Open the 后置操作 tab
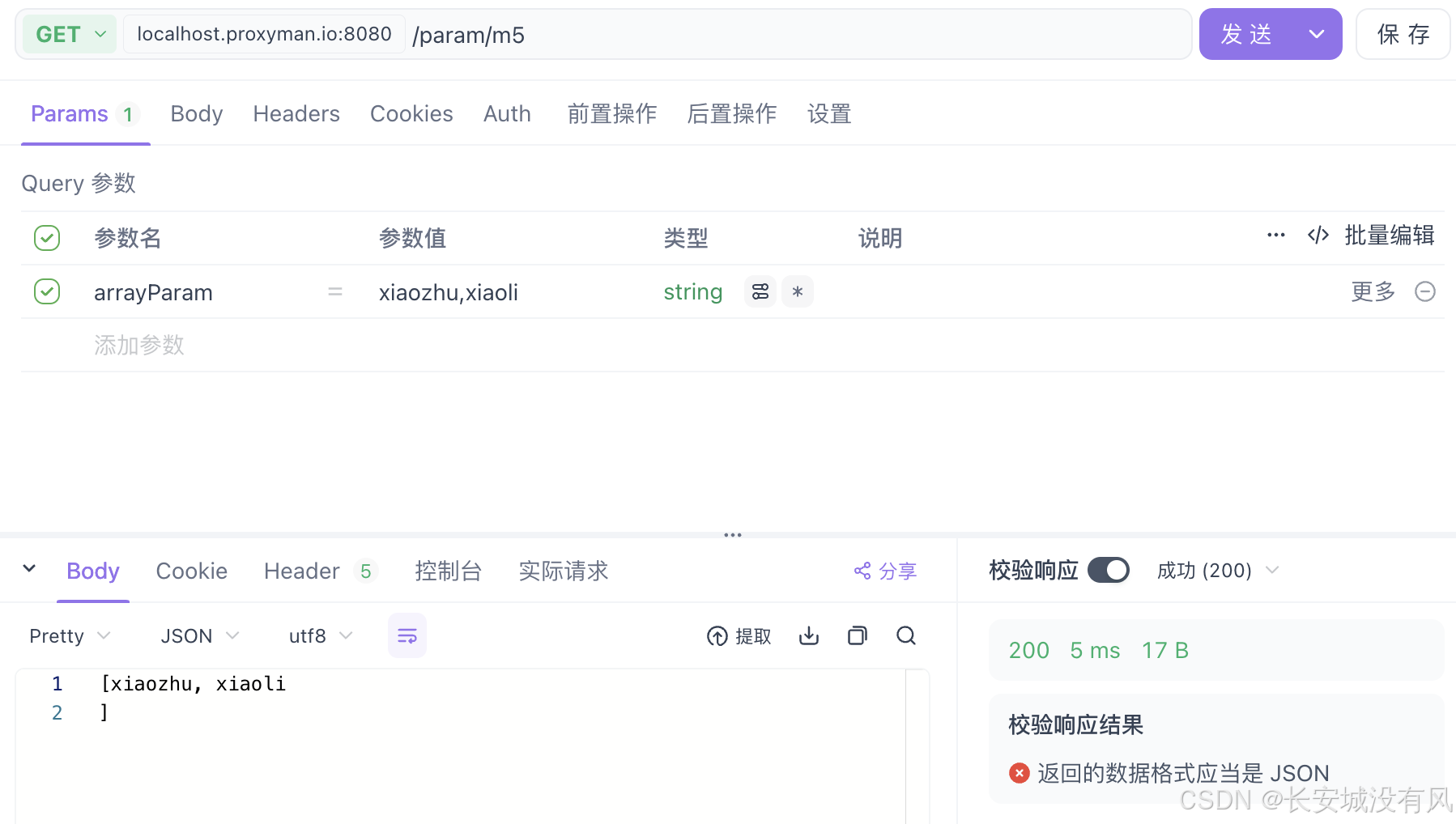Screen dimensions: 1456x824 coord(732,114)
